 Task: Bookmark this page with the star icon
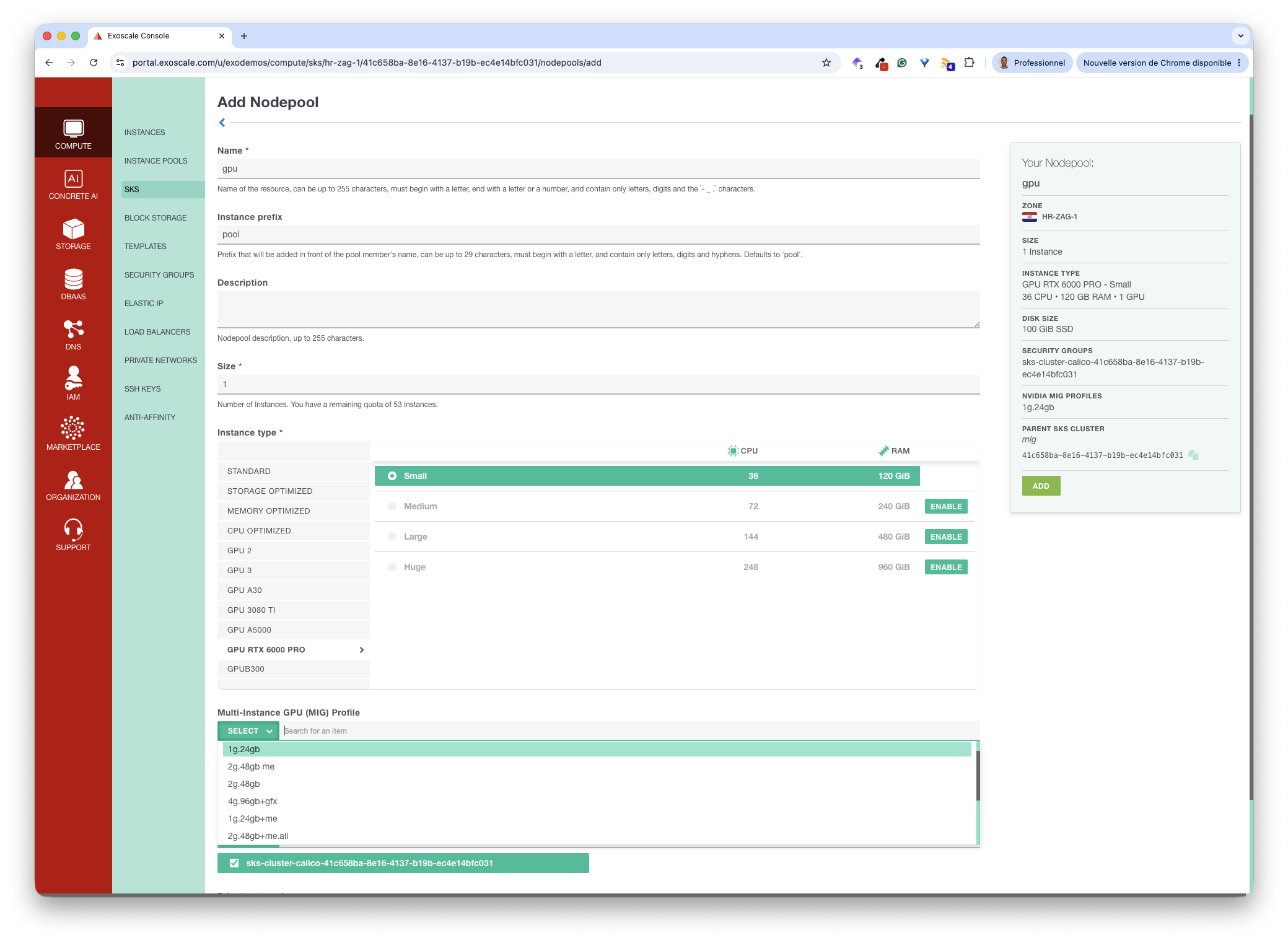pos(826,63)
